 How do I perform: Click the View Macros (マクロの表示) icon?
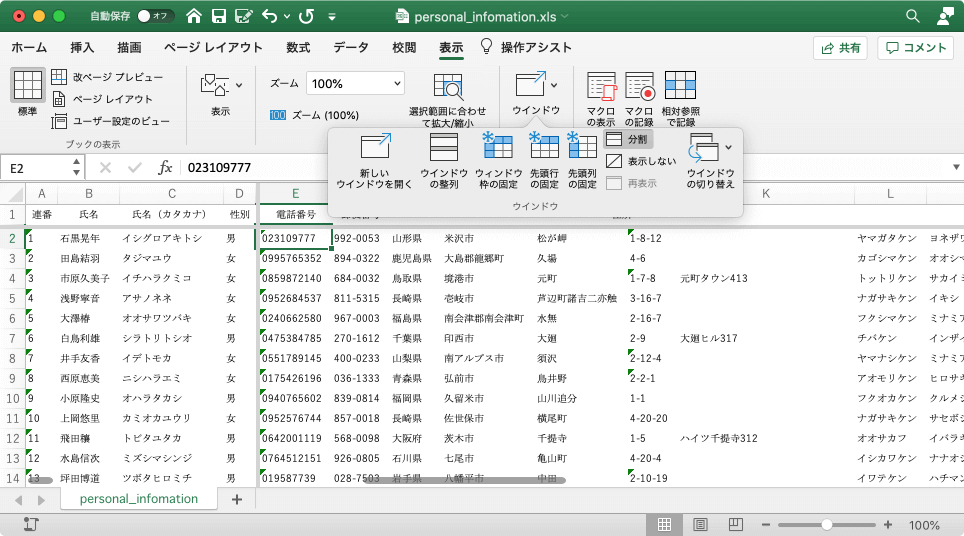(601, 88)
